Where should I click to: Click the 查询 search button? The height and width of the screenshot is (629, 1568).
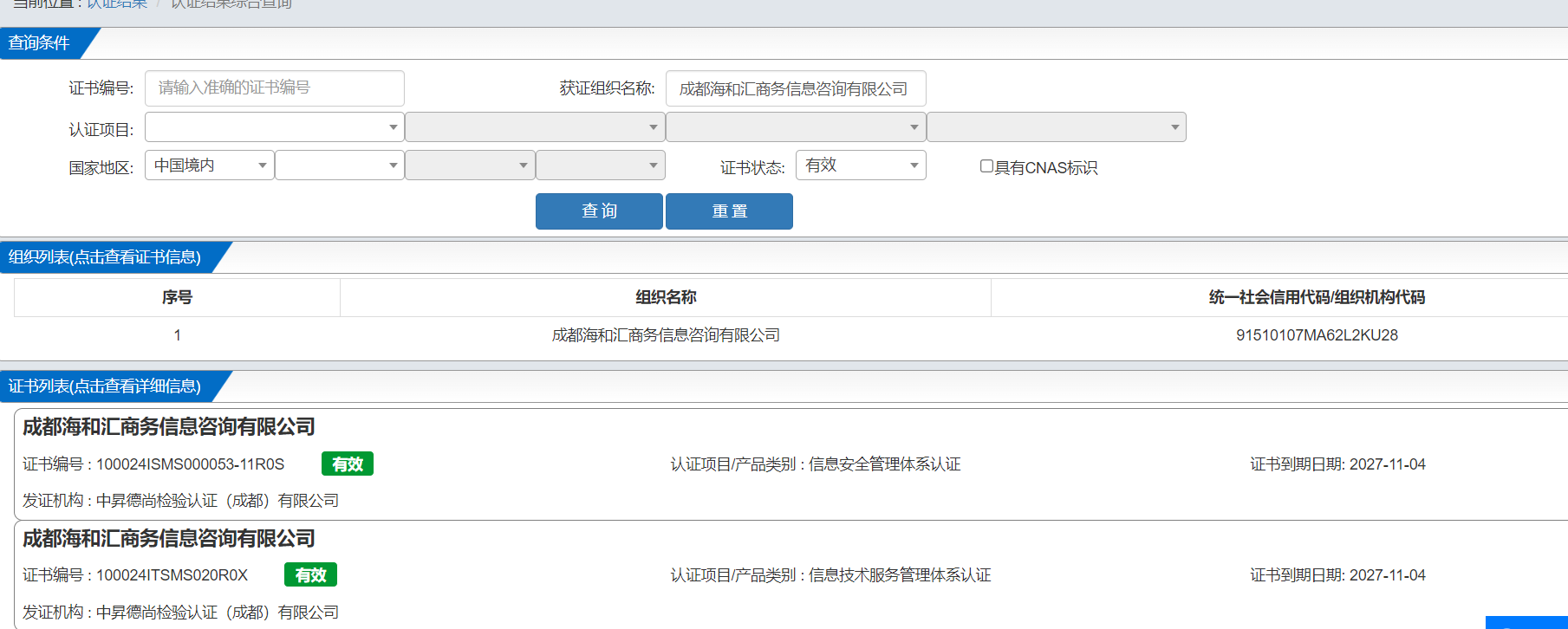click(x=599, y=211)
